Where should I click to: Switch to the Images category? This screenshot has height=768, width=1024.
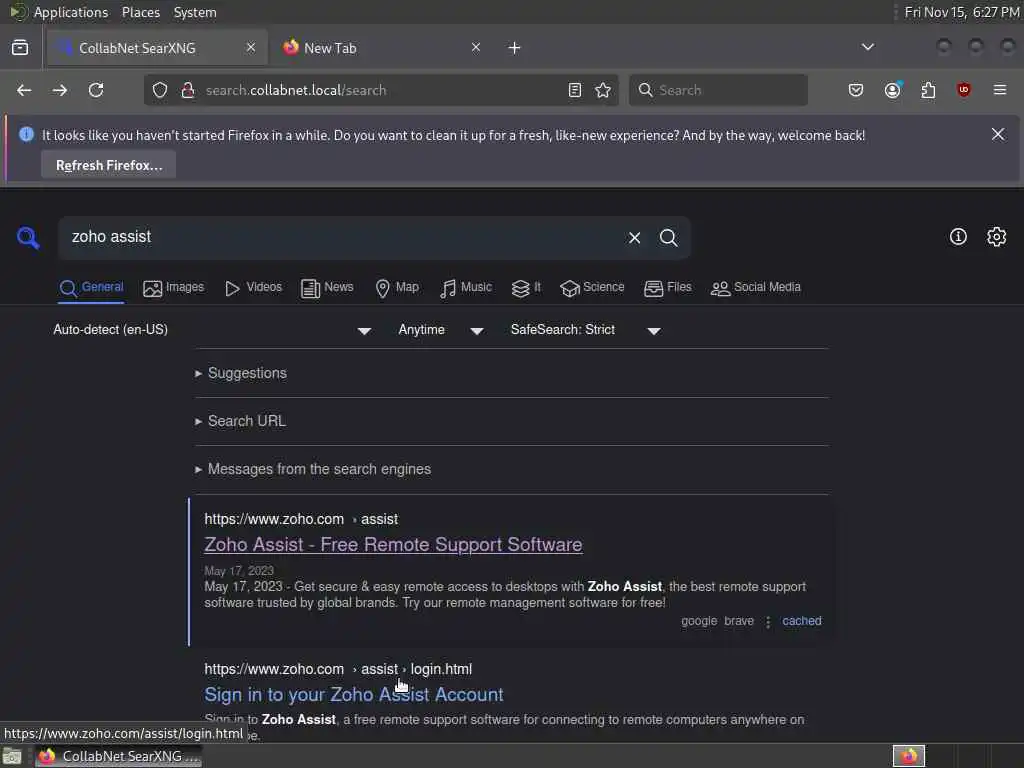click(173, 287)
